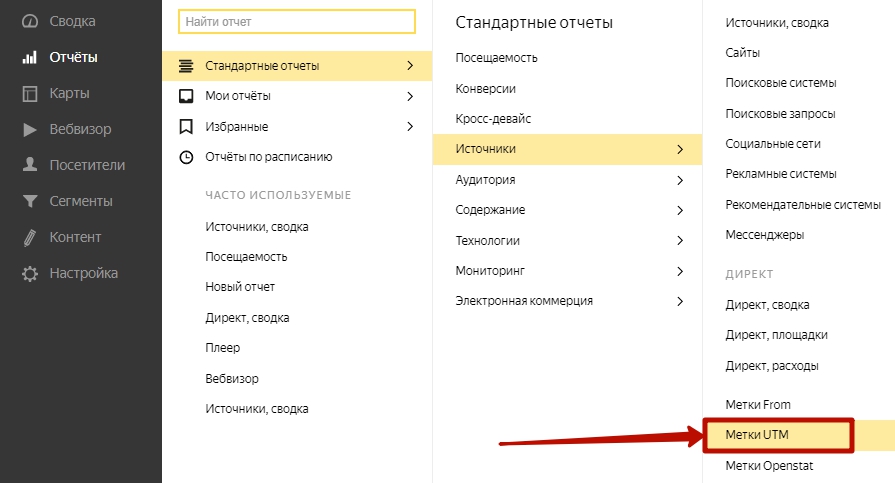The height and width of the screenshot is (483, 895).
Task: Click the Отчёты bar chart icon
Action: click(30, 57)
